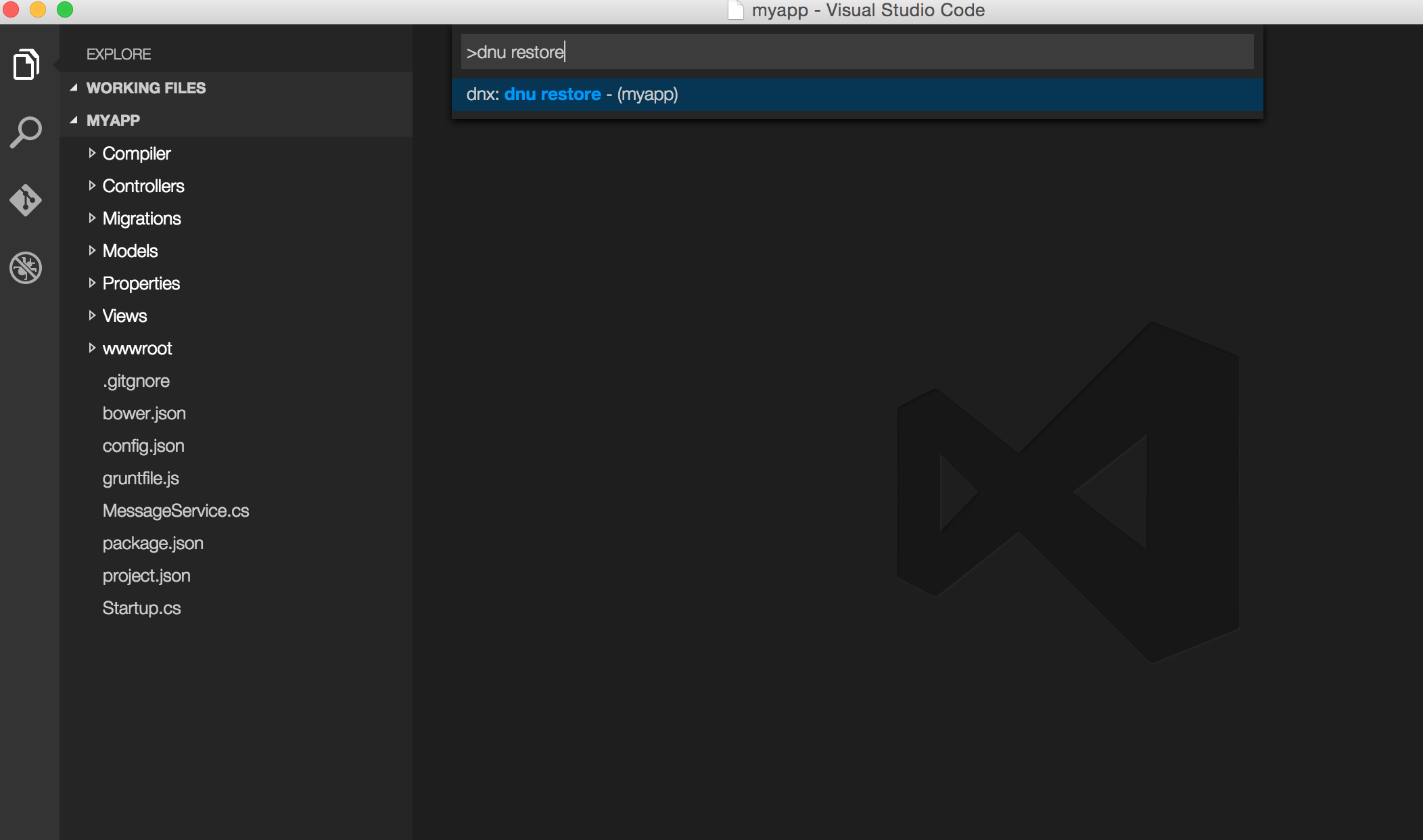Maximize window with green button
The image size is (1423, 840).
click(x=65, y=9)
